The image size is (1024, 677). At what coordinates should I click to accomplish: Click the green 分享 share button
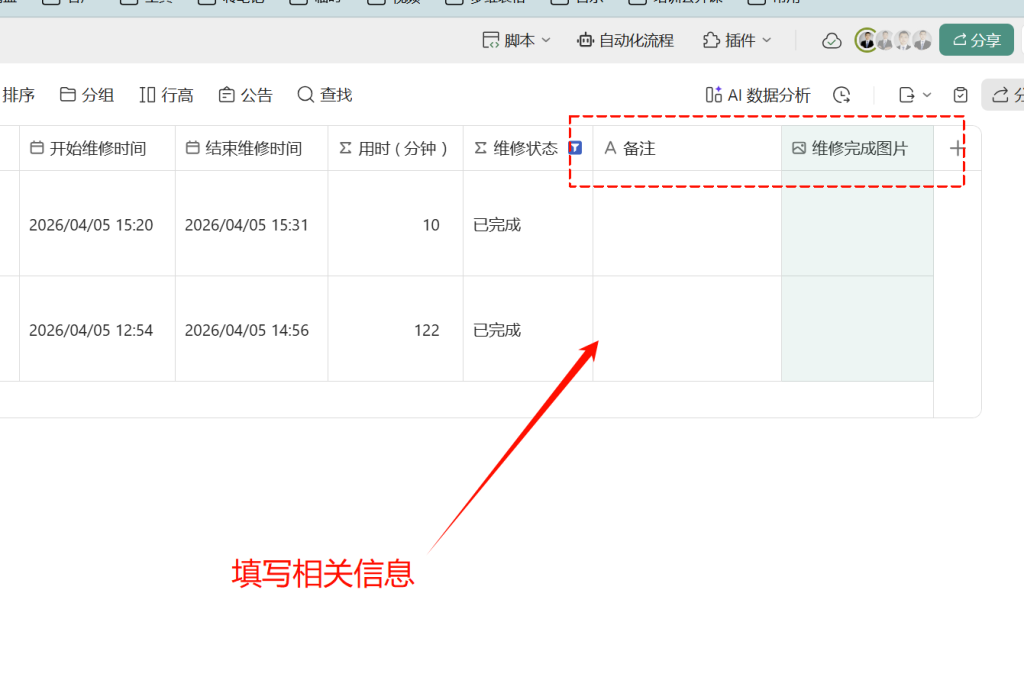pyautogui.click(x=976, y=40)
